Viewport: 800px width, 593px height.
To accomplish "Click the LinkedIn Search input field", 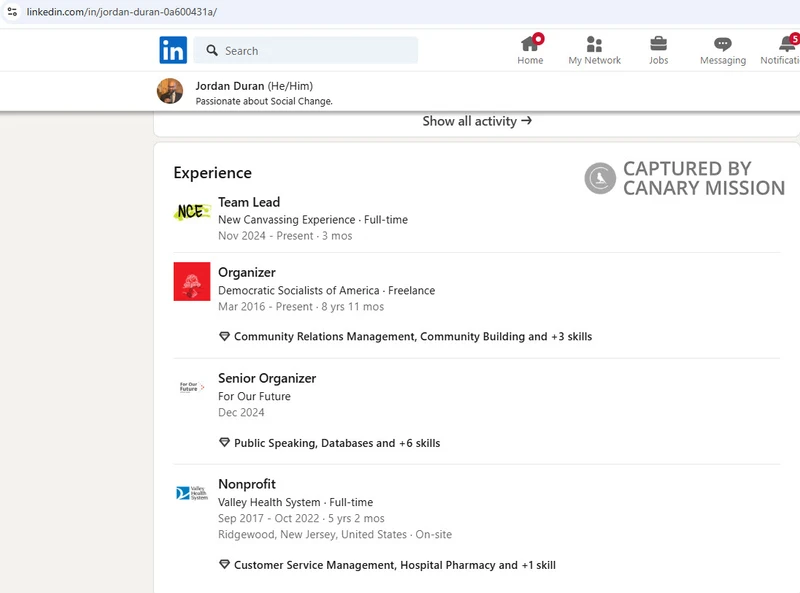I will pyautogui.click(x=306, y=50).
